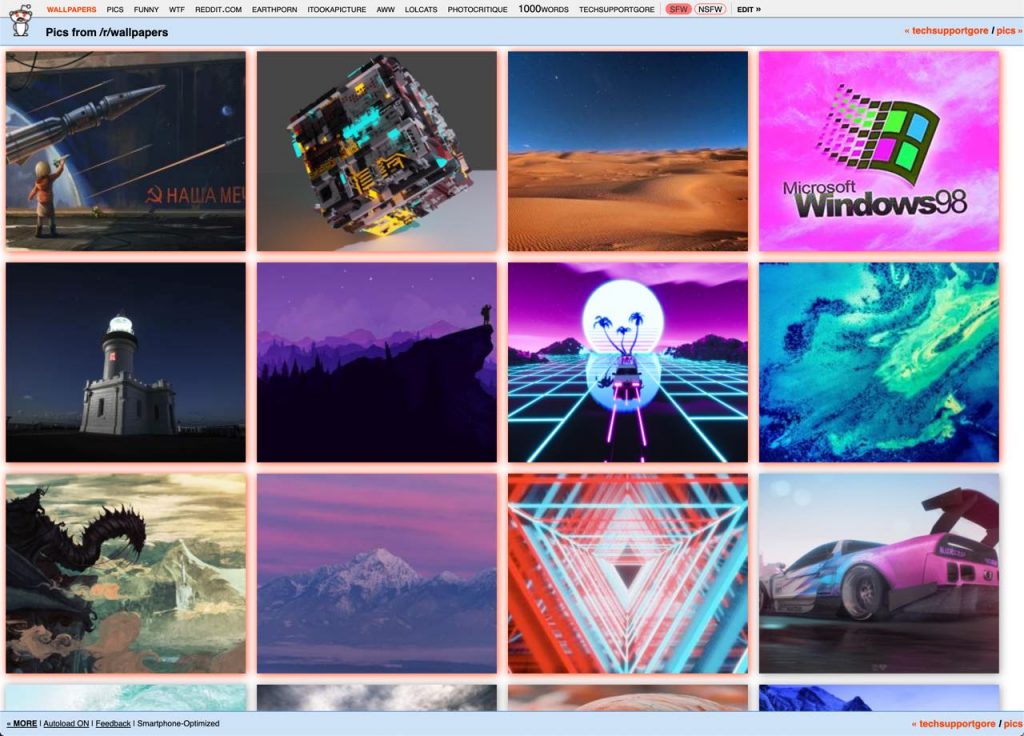Select the 1000WORDS subreddit
Image resolution: width=1024 pixels, height=736 pixels.
[543, 9]
